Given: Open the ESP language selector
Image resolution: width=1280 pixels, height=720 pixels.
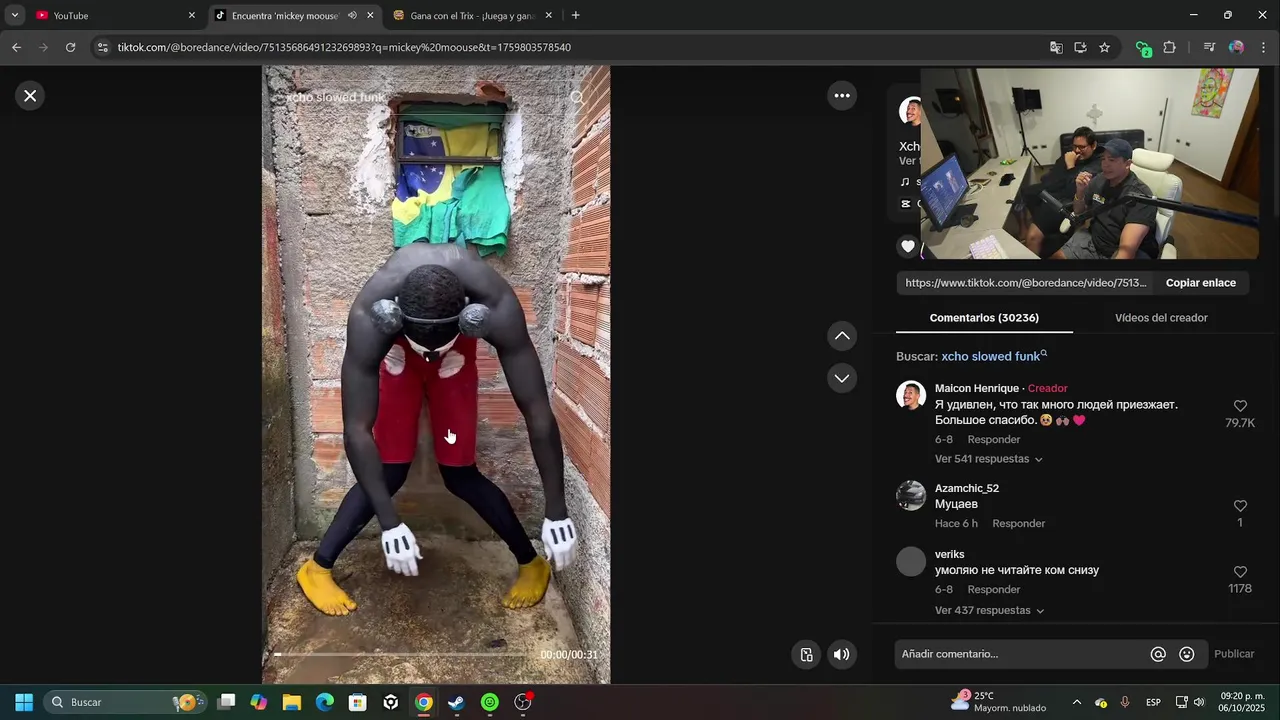Looking at the screenshot, I should pos(1153,702).
